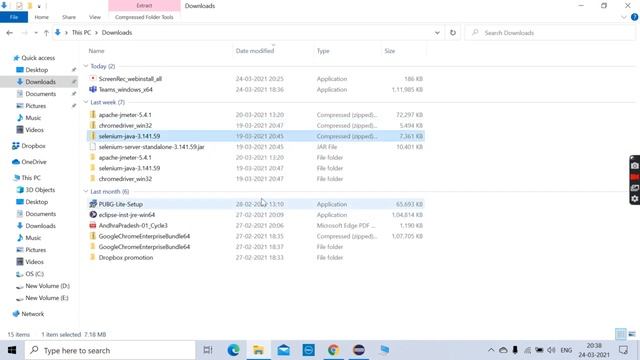
Task: Open the Explorer help icon
Action: [x=634, y=17]
